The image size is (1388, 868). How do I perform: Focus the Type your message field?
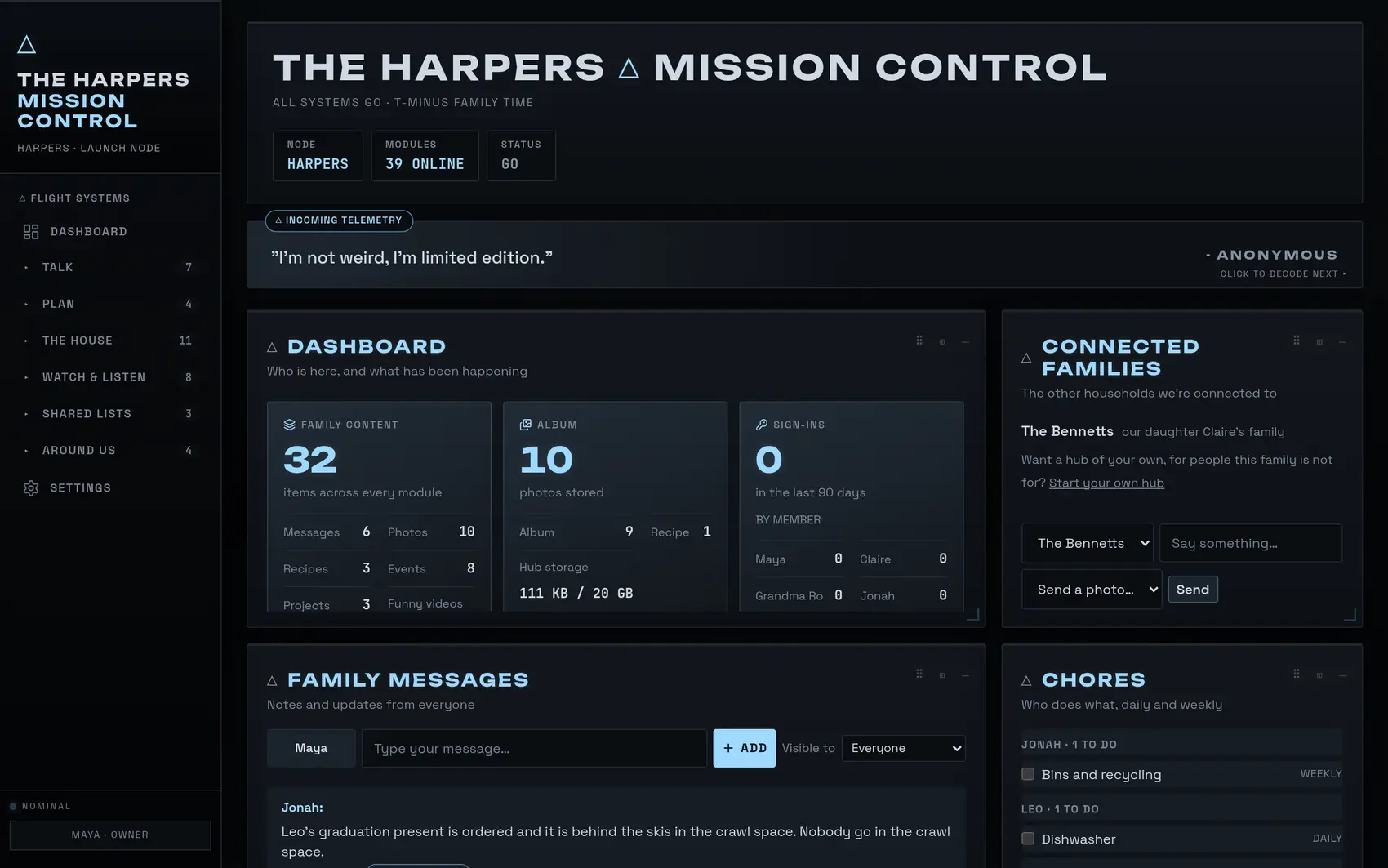(534, 748)
